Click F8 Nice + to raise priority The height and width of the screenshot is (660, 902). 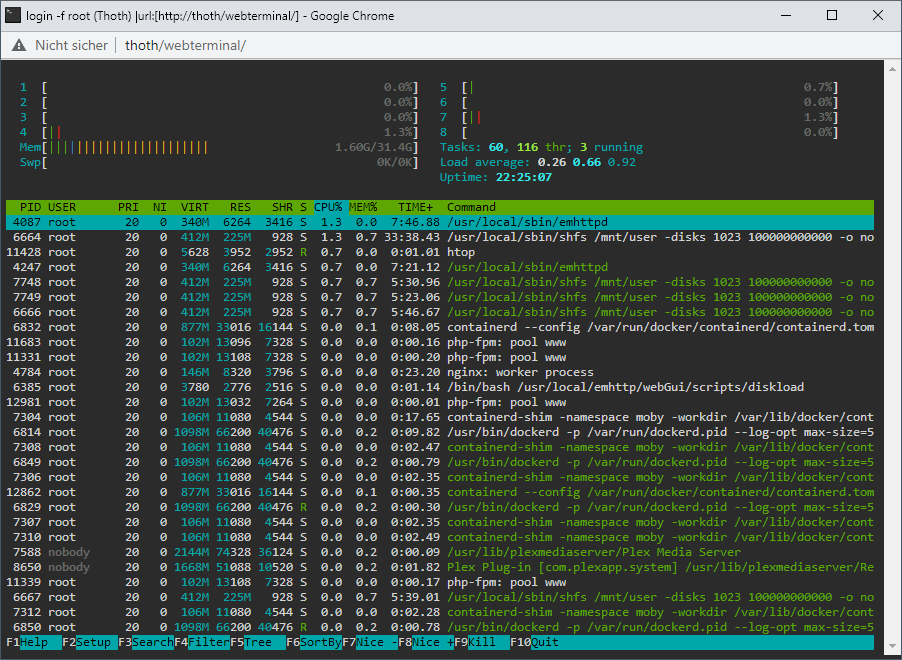tap(426, 642)
